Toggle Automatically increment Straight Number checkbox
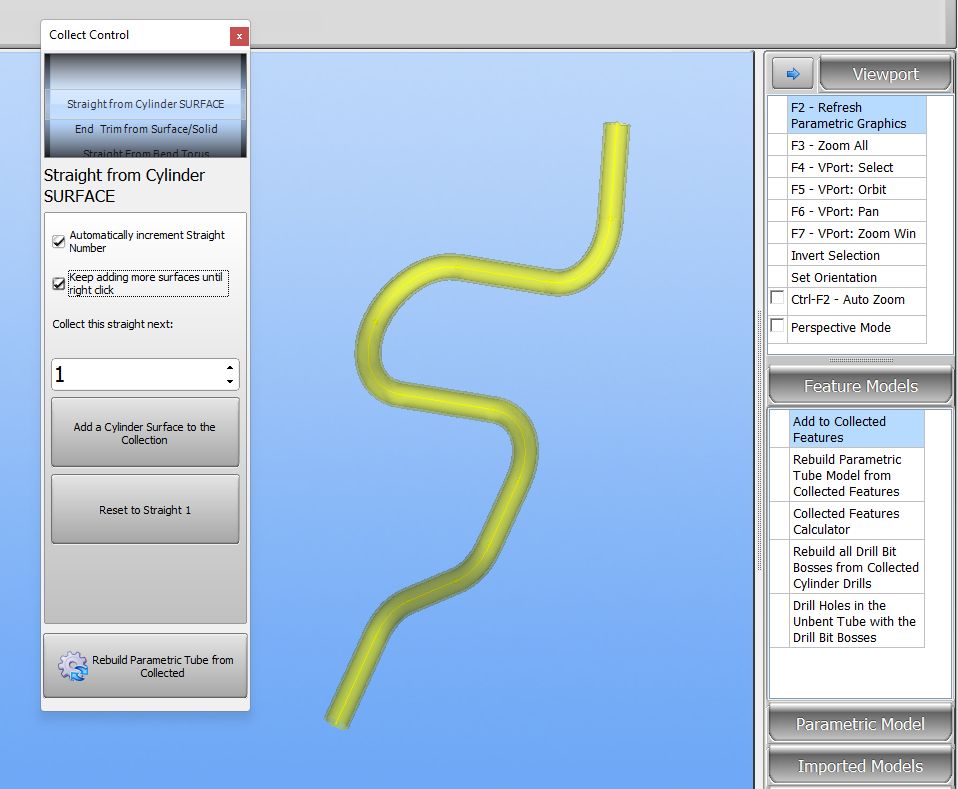Image resolution: width=958 pixels, height=789 pixels. (59, 241)
